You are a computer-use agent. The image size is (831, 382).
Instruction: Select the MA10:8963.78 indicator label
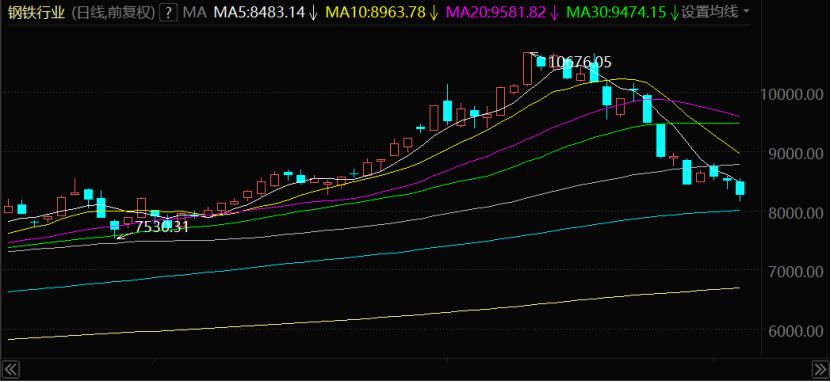click(x=375, y=12)
